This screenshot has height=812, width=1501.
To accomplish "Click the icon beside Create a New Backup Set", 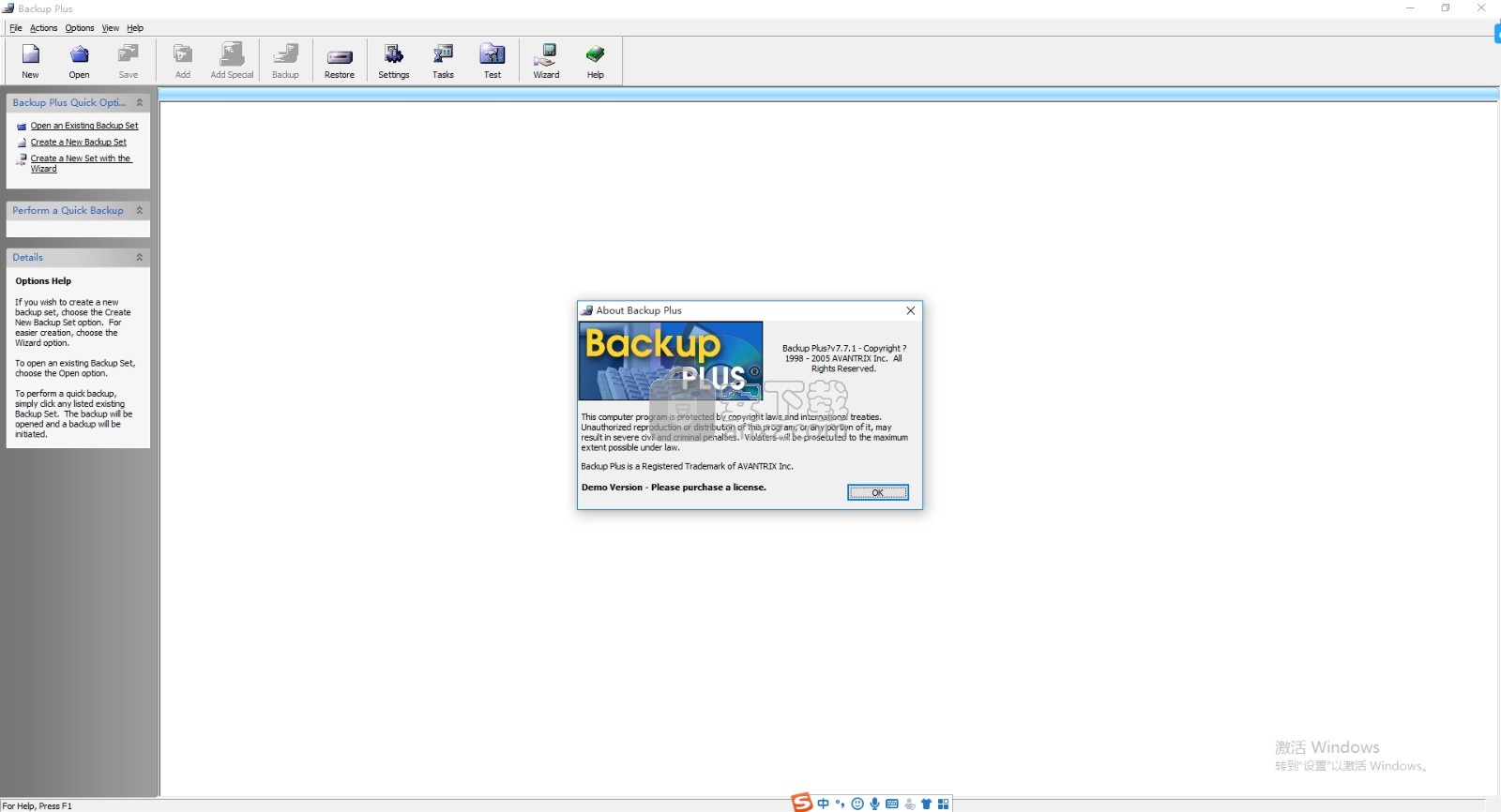I will point(22,143).
